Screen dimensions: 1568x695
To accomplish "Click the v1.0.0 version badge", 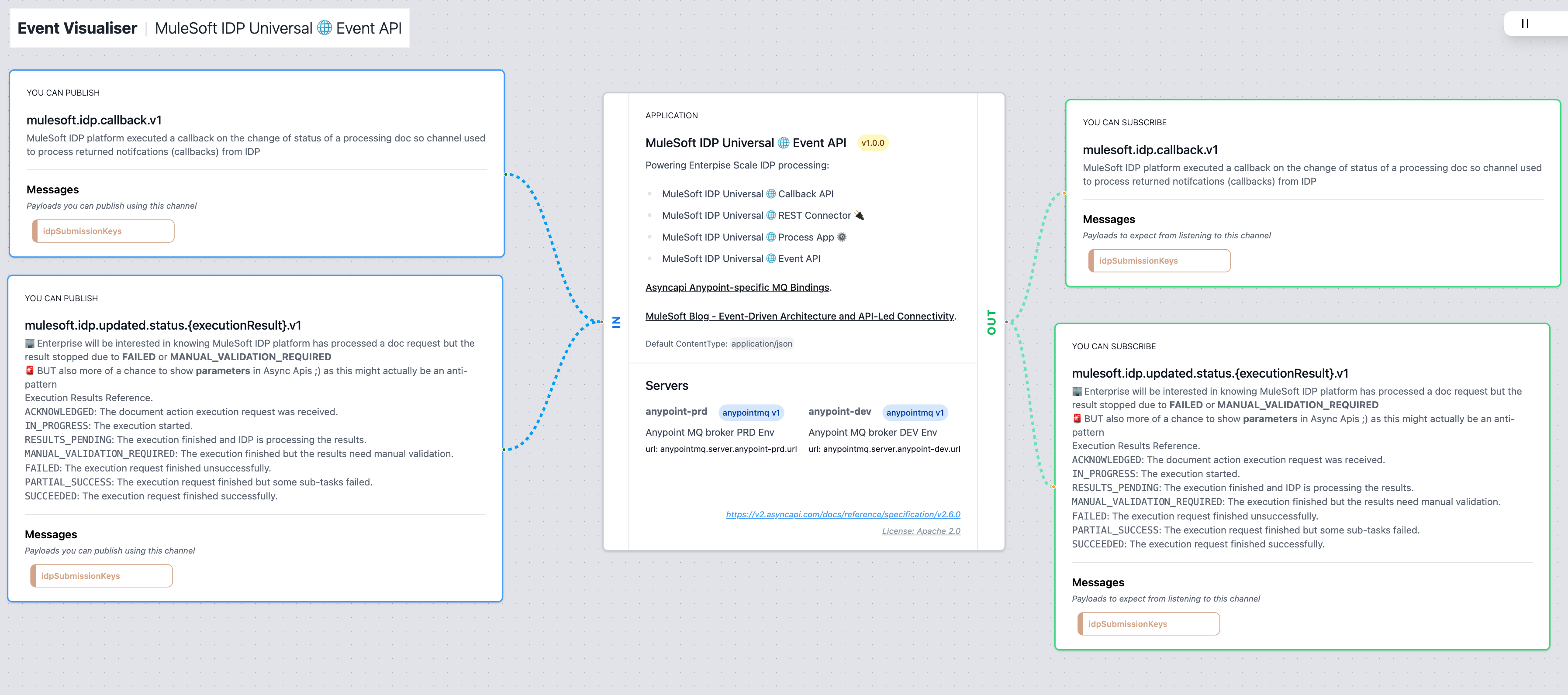I will click(872, 143).
